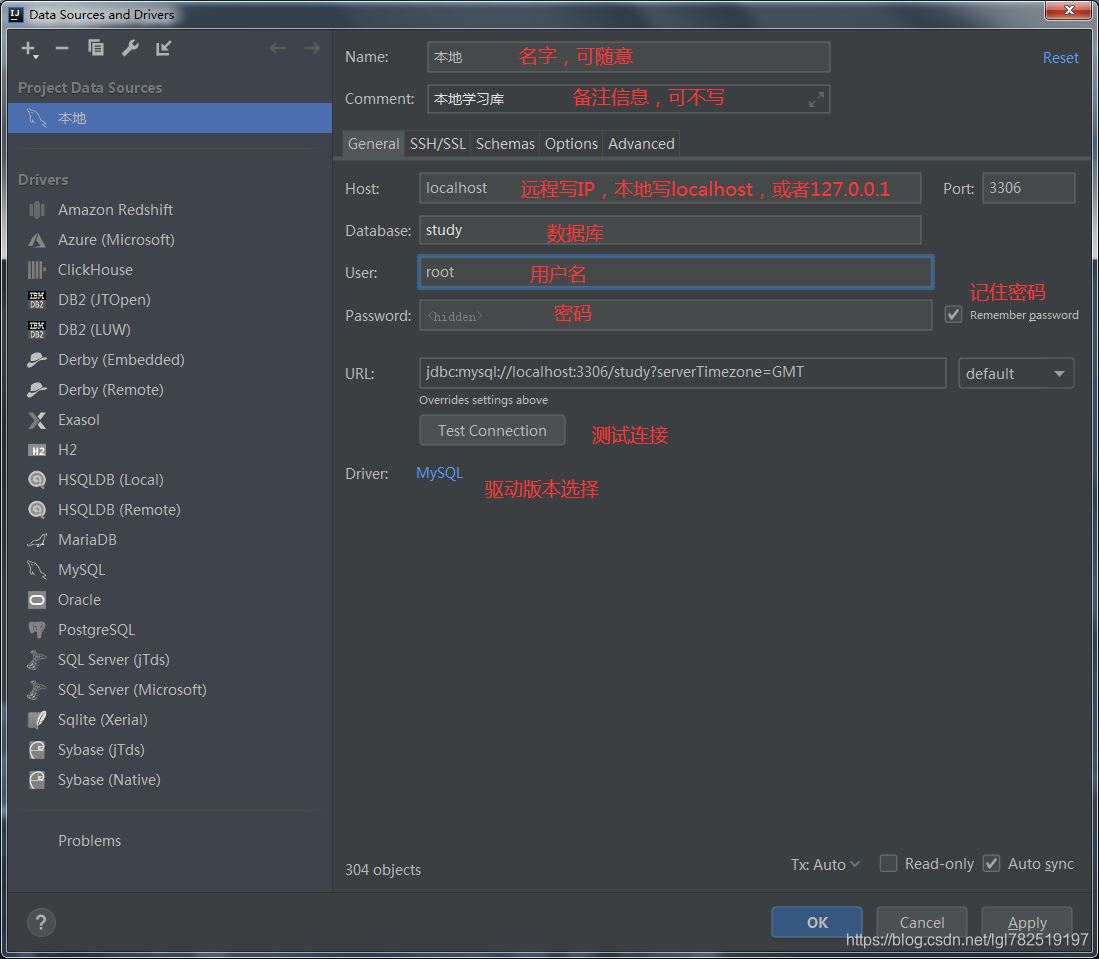Open the URL type default dropdown
Screen dimensions: 1099x959
coord(1015,374)
